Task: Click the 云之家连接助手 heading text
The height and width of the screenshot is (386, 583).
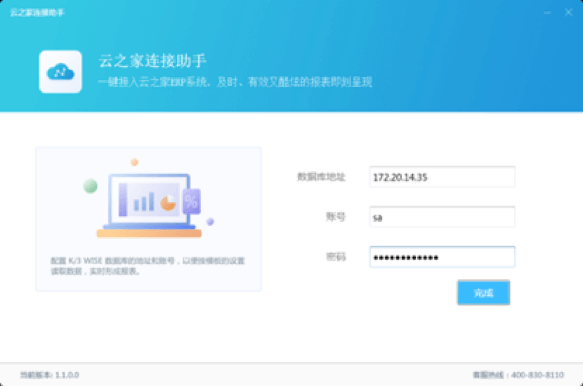Action: (152, 61)
